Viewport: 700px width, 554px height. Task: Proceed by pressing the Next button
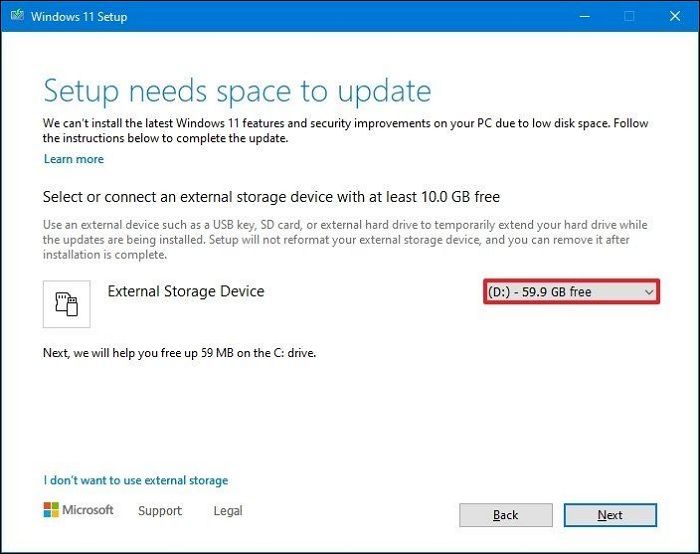coord(610,515)
